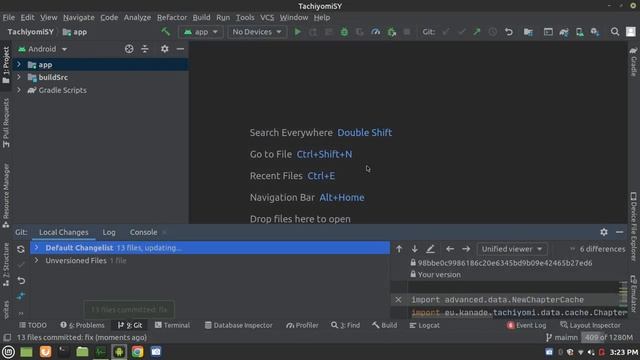640x360 pixels.
Task: Open SDK Manager icon
Action: tap(595, 32)
